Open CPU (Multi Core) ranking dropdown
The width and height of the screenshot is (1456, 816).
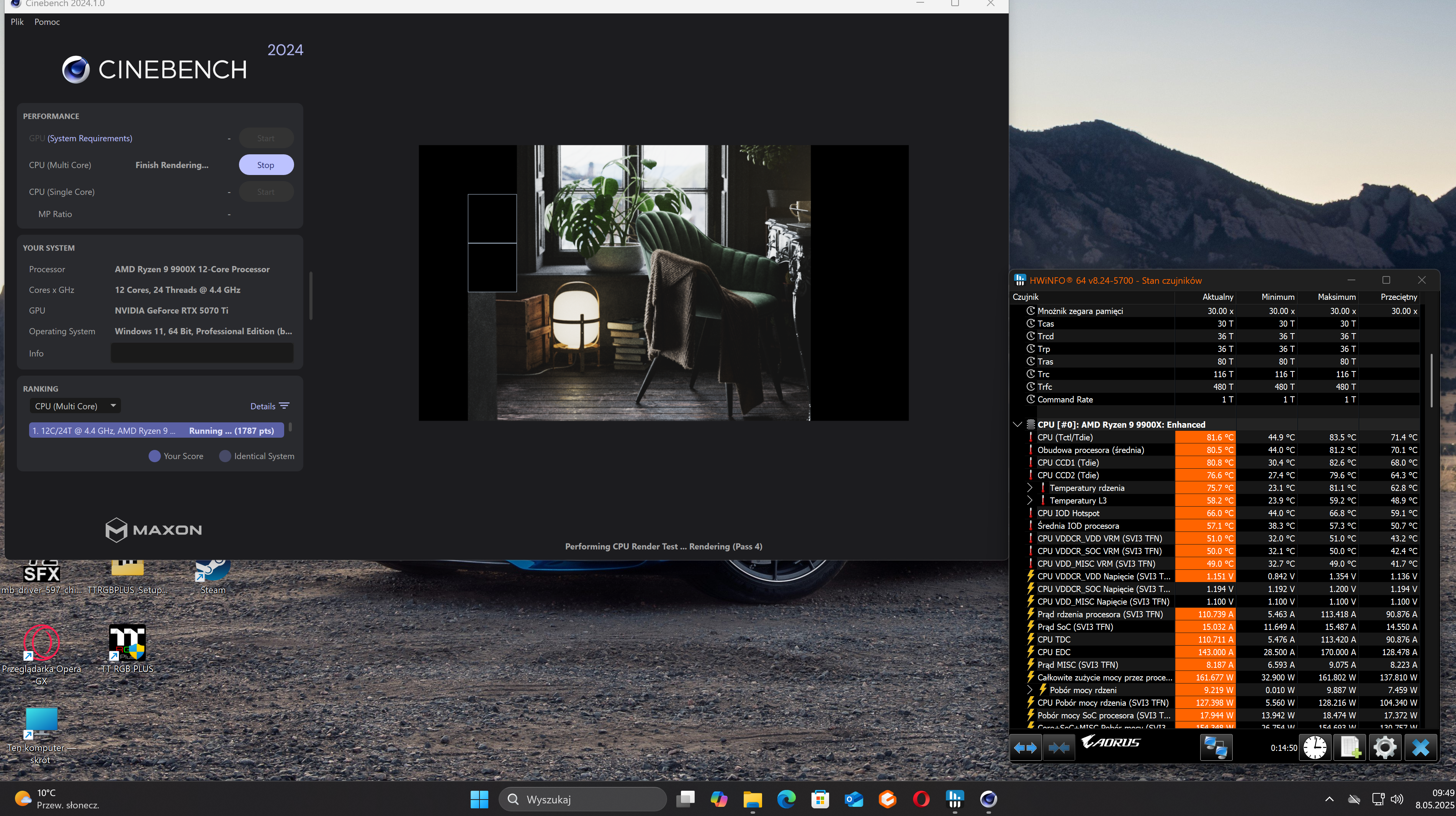coord(75,406)
